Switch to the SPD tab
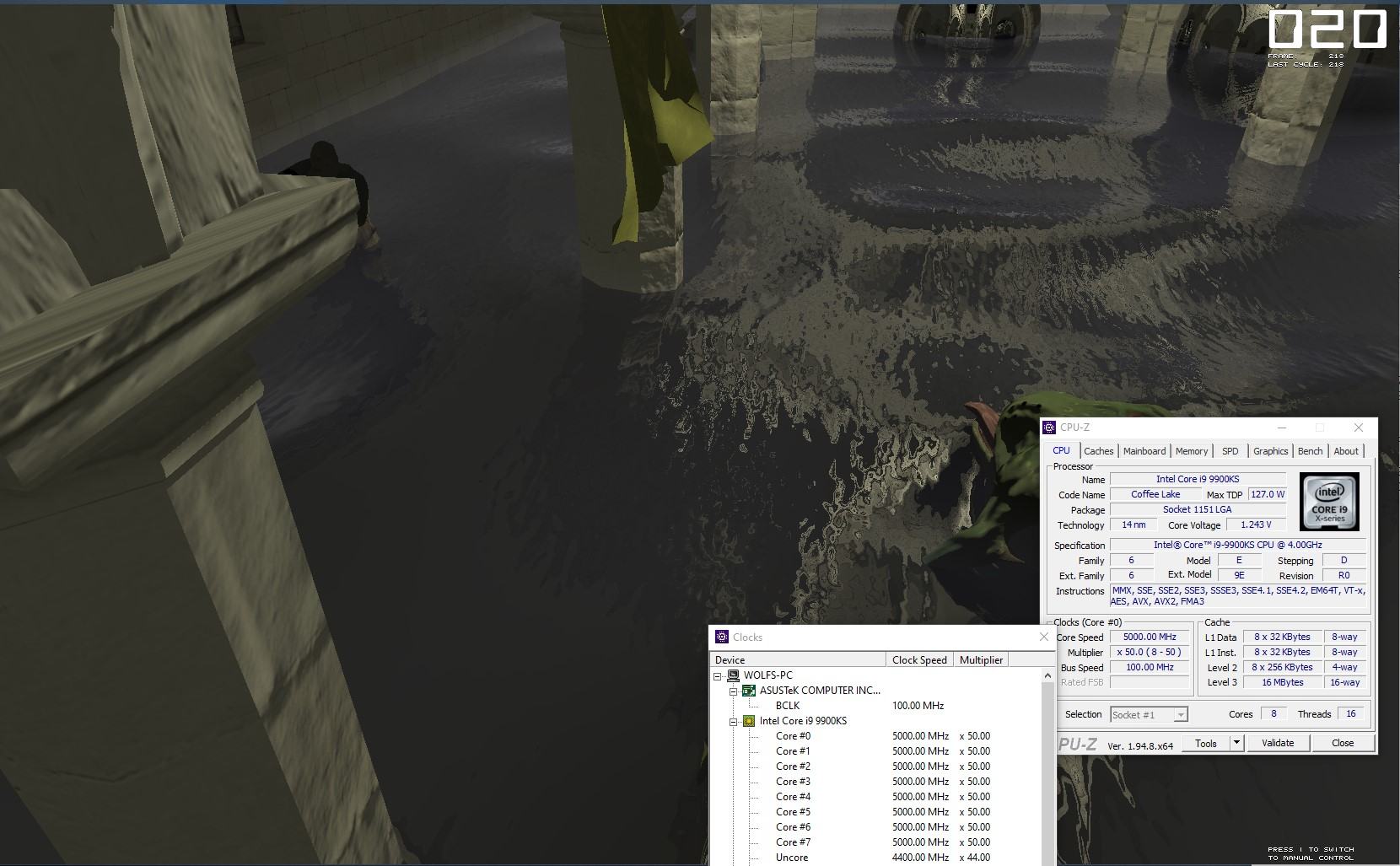Screen dimensions: 1400x866 click(1230, 451)
